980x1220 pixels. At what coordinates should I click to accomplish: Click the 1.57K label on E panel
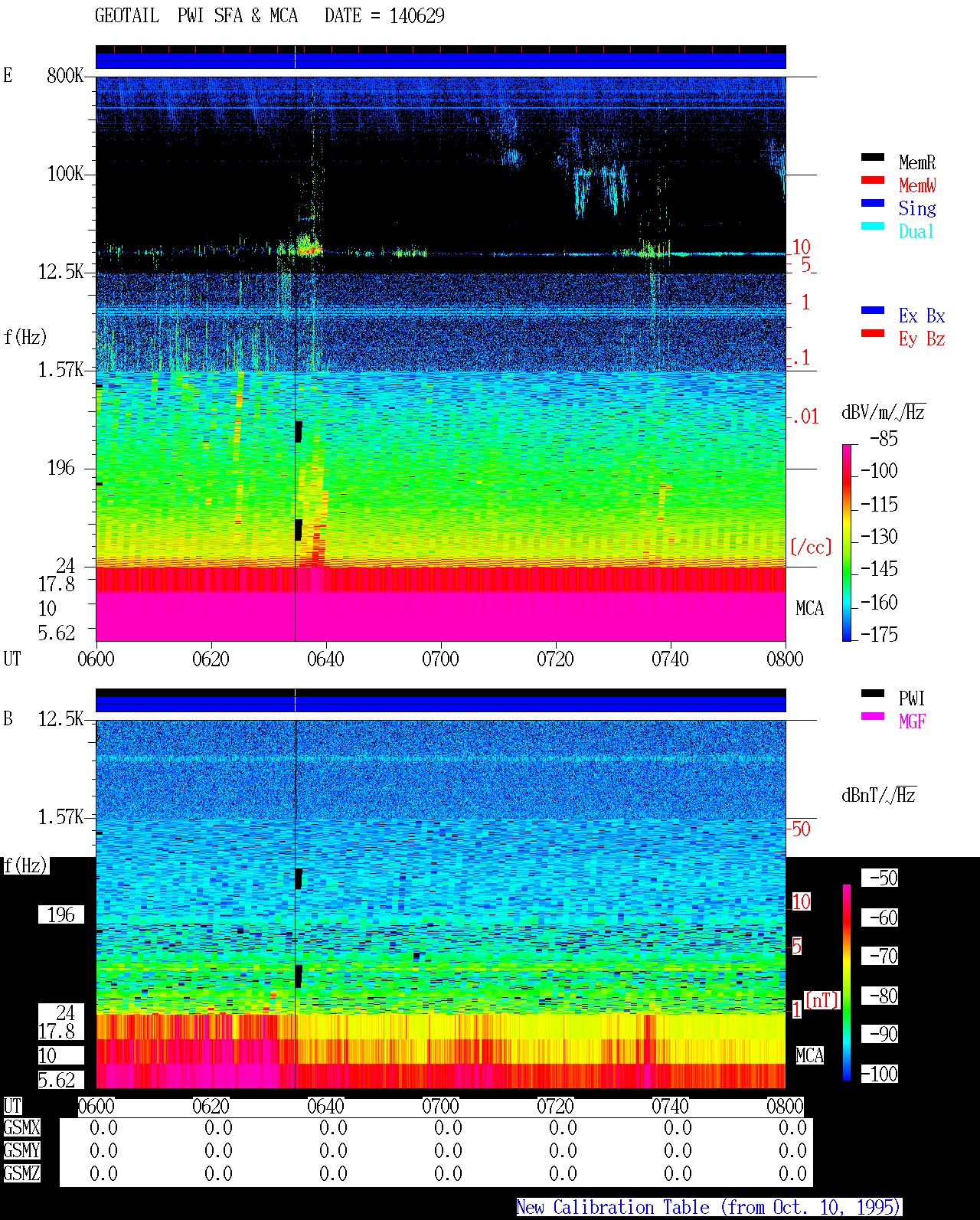click(x=61, y=369)
